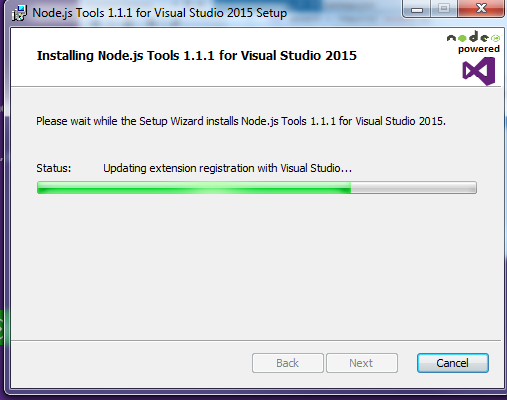507x400 pixels.
Task: Click the Node.js logo in header
Action: (473, 37)
